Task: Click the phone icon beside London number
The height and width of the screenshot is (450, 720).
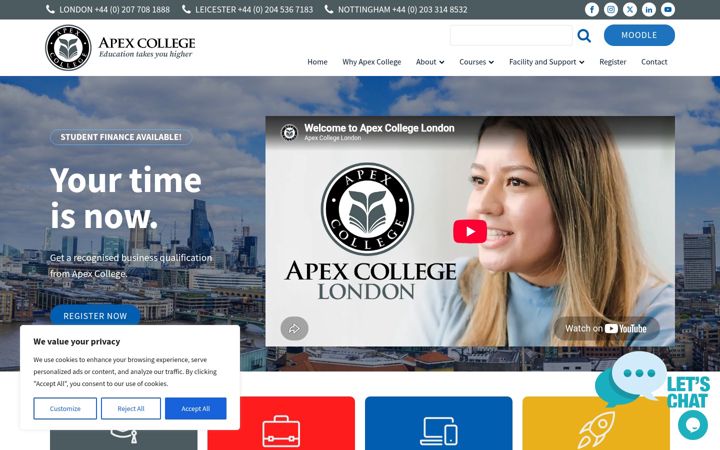Action: (50, 9)
